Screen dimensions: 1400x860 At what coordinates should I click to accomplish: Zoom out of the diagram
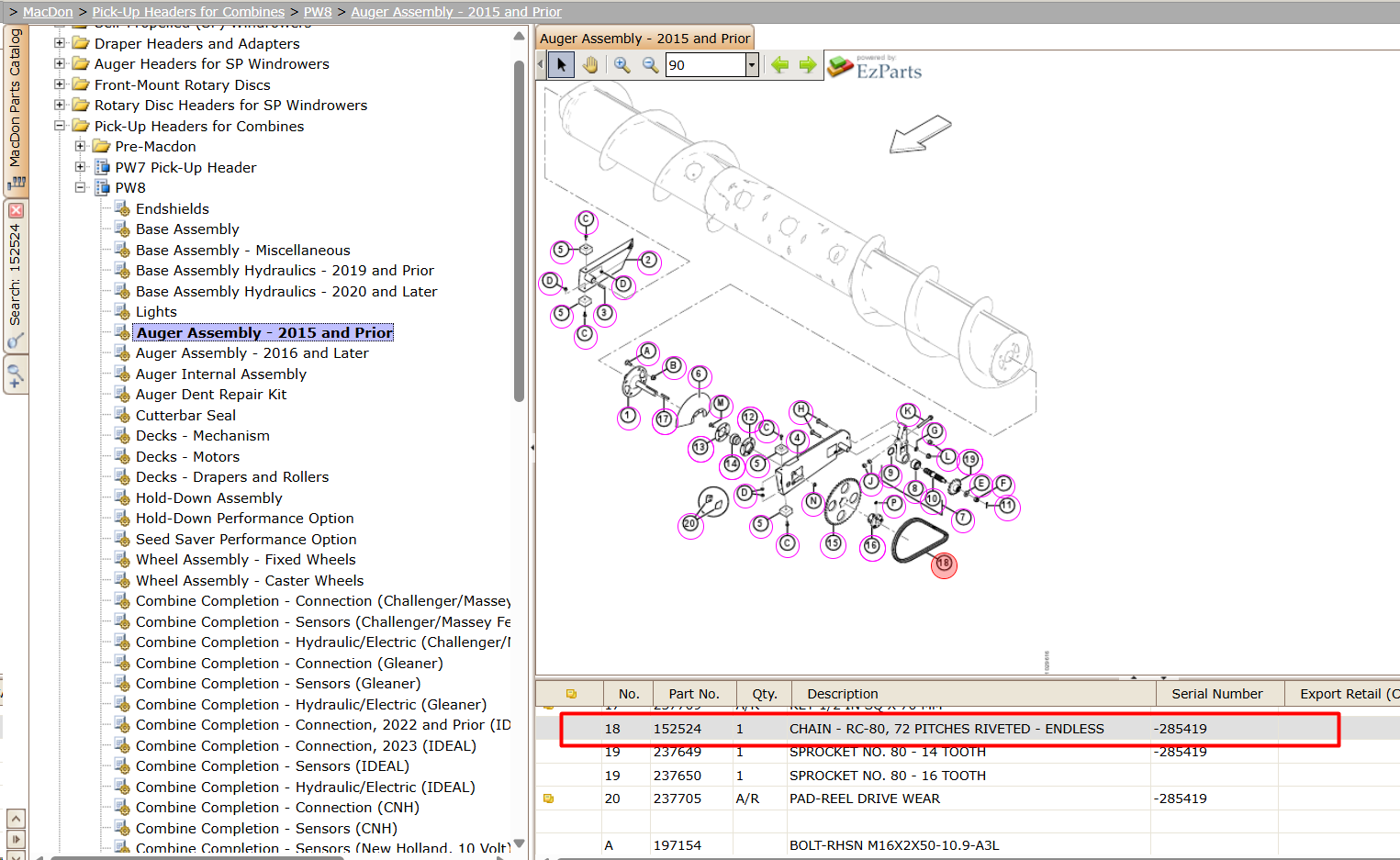click(650, 64)
